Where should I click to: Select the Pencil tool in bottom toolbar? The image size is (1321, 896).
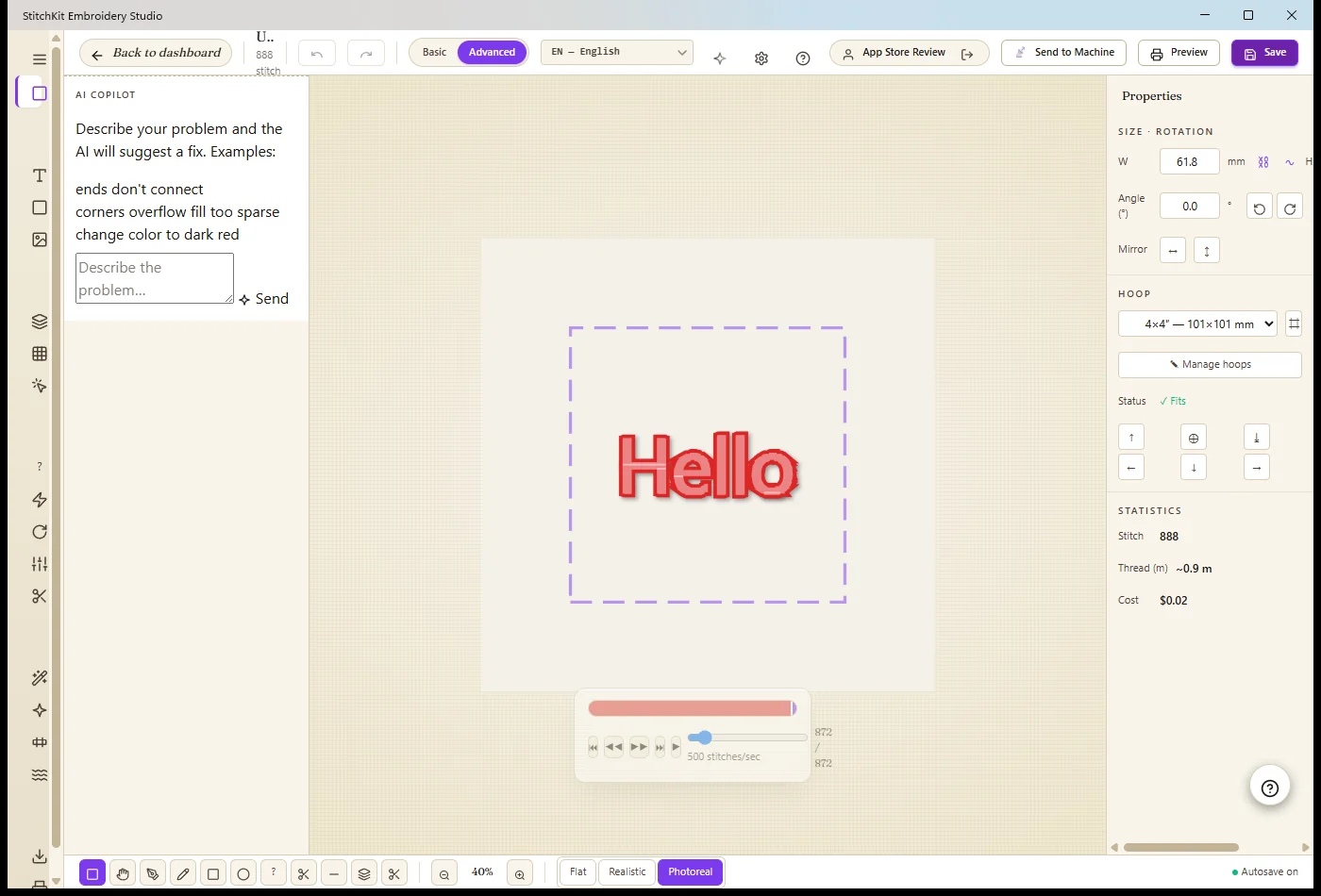click(x=183, y=873)
